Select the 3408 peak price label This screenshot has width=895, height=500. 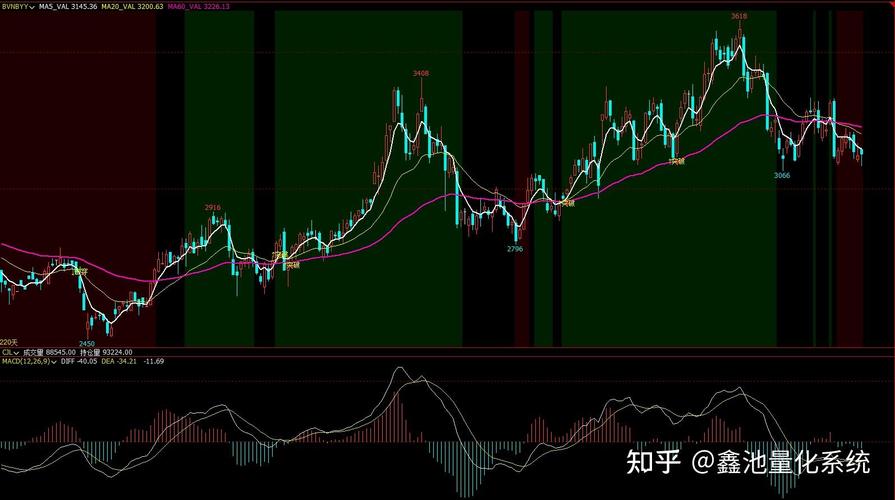(x=421, y=73)
